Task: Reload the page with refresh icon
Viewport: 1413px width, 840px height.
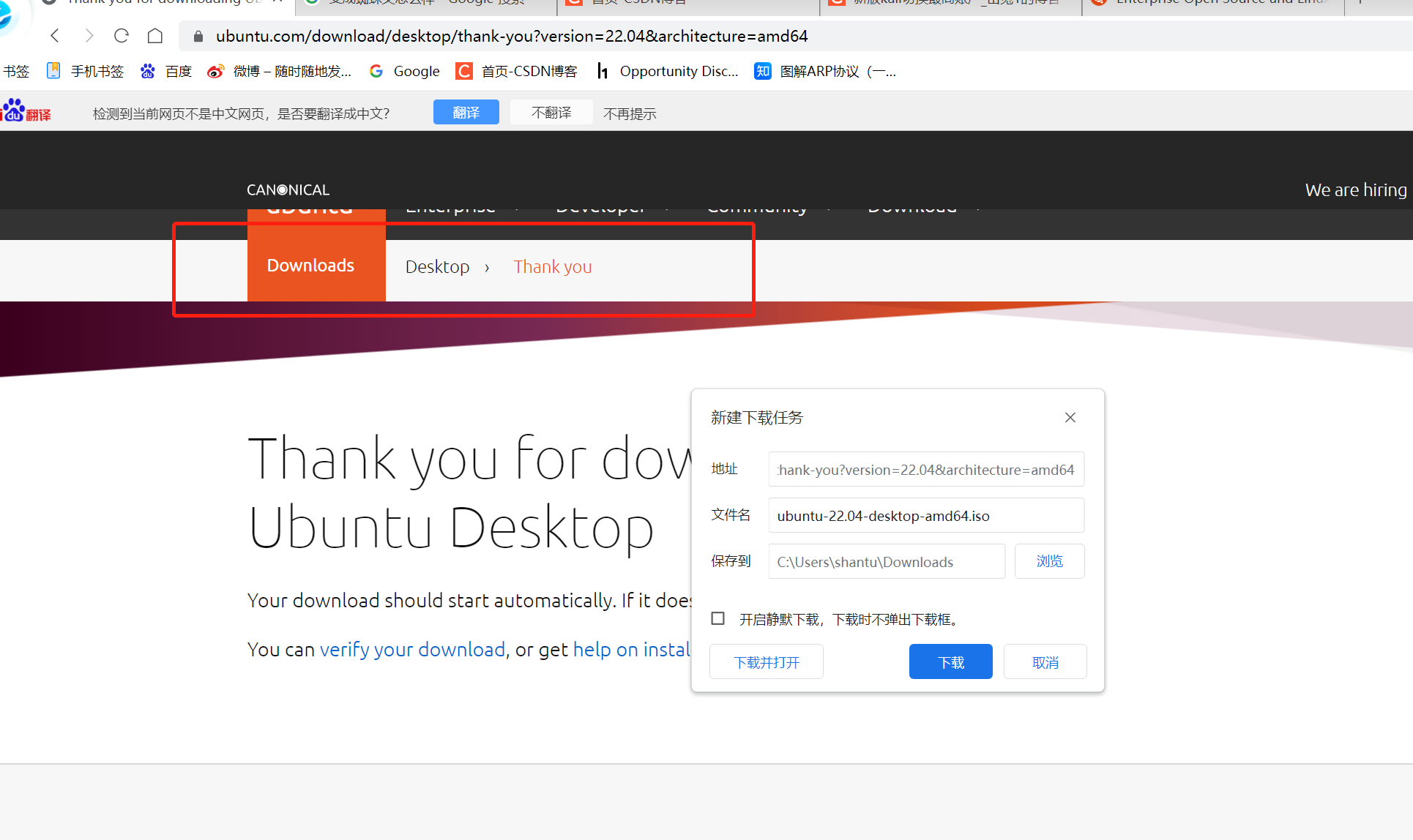Action: (x=122, y=36)
